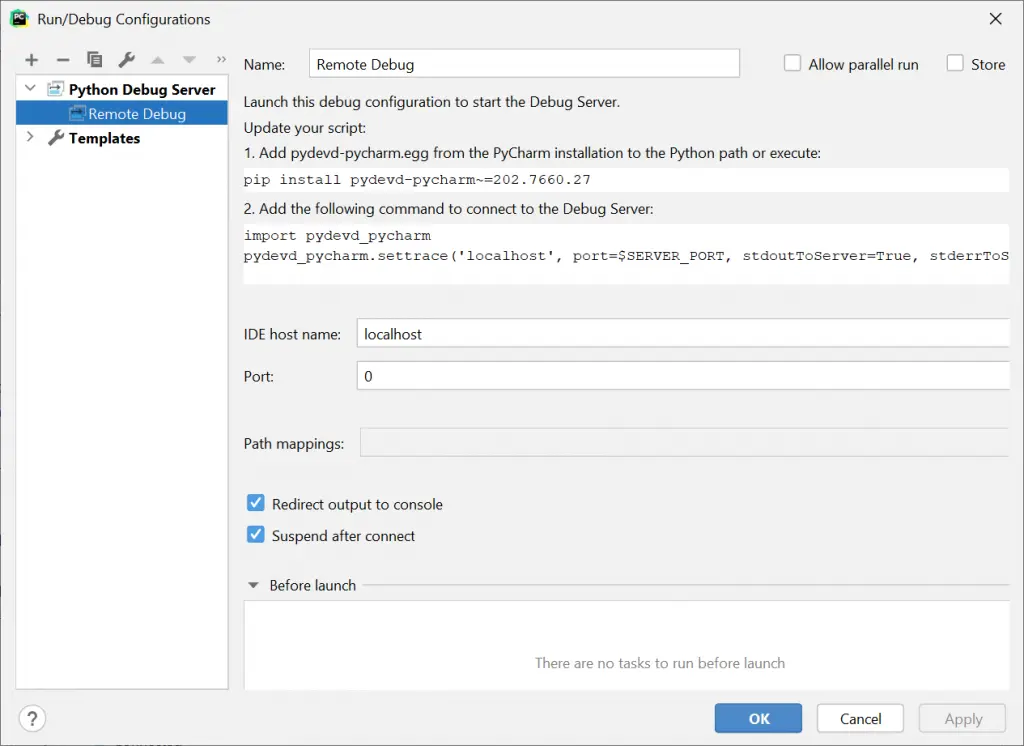Screen dimensions: 1024x746
Task: Click the 'Update your script:' text
Action: tap(305, 128)
